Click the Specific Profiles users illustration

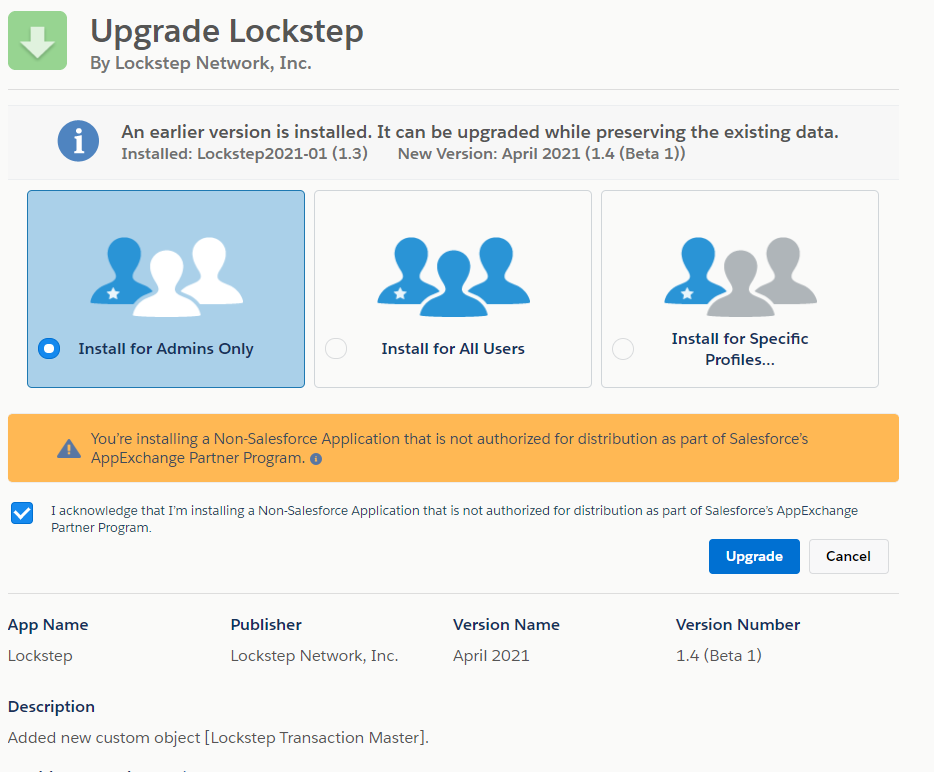(740, 270)
